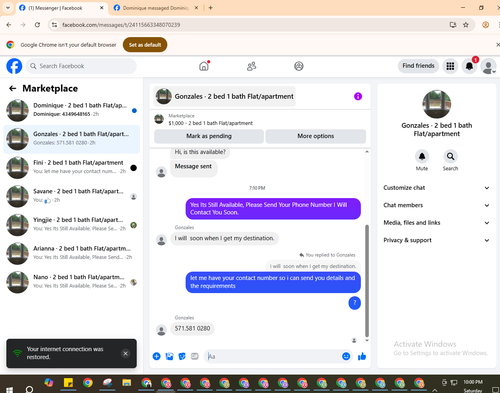Expand Privacy & support section
This screenshot has height=393, width=500.
click(x=436, y=240)
